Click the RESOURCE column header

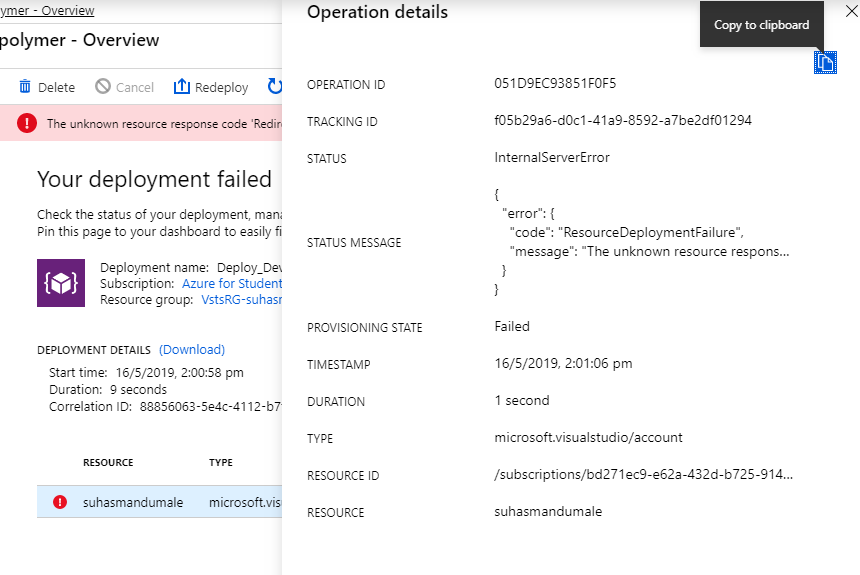[108, 463]
